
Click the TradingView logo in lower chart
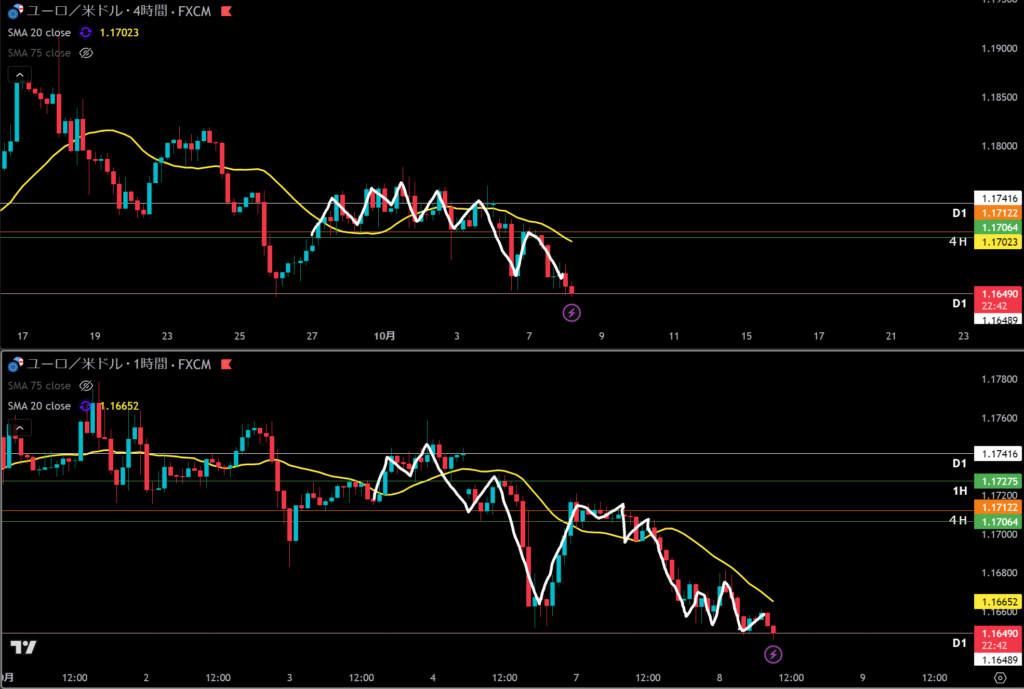[24, 647]
